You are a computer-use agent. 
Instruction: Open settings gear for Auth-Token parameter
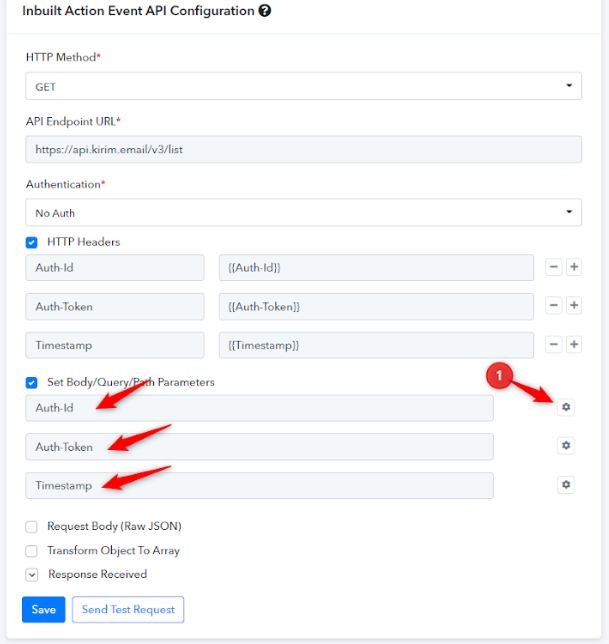566,446
